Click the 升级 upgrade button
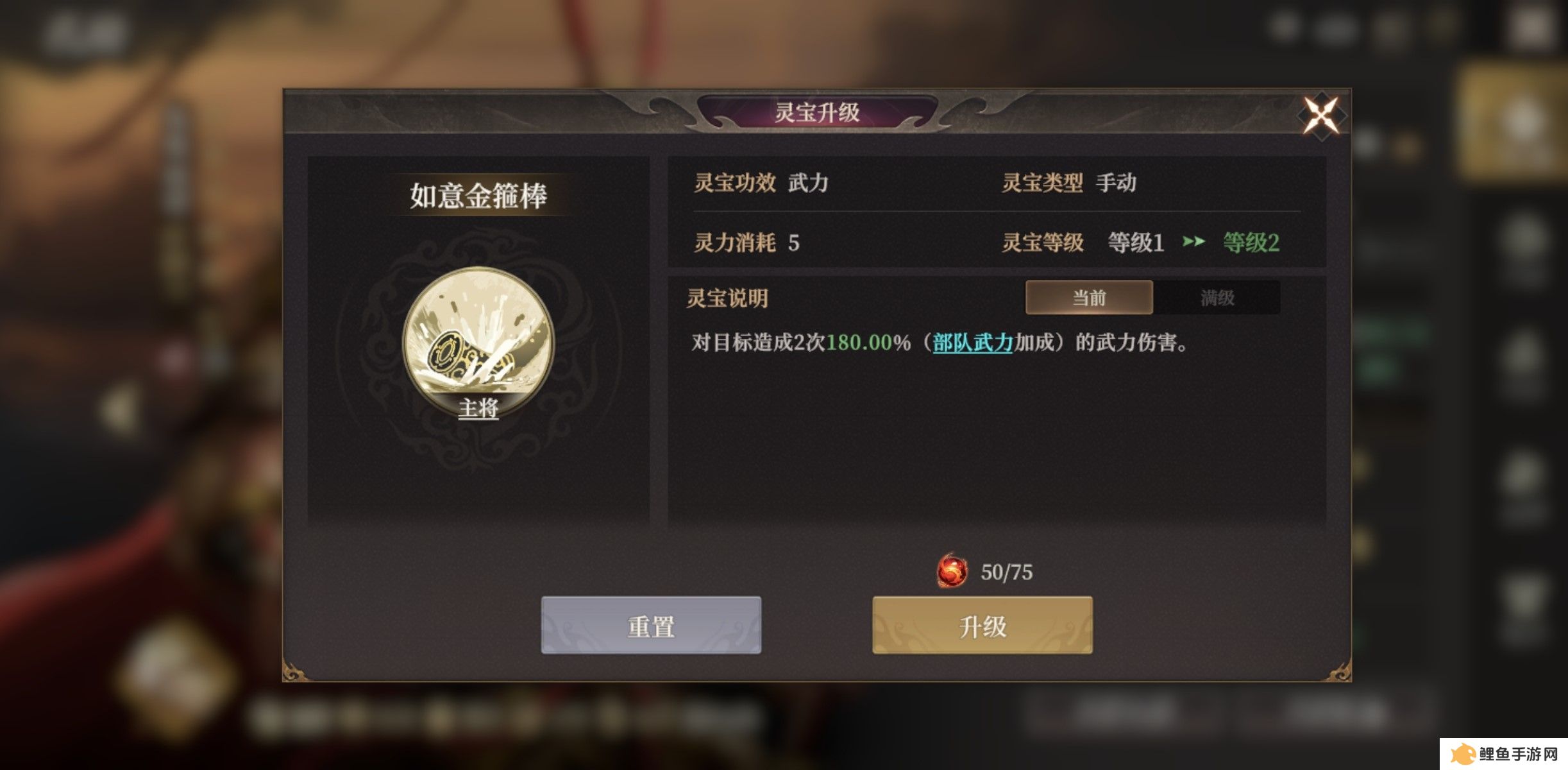Viewport: 1568px width, 770px height. tap(982, 625)
